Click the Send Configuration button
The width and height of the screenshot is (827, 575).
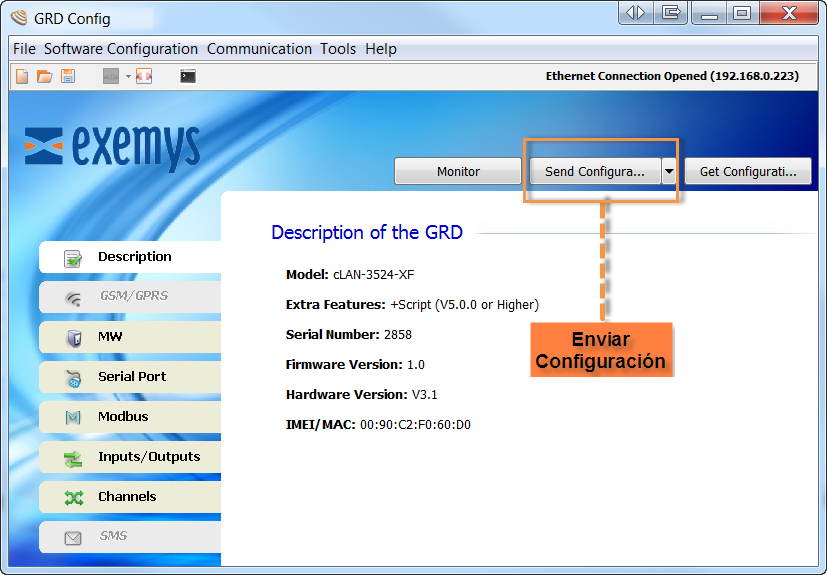594,171
